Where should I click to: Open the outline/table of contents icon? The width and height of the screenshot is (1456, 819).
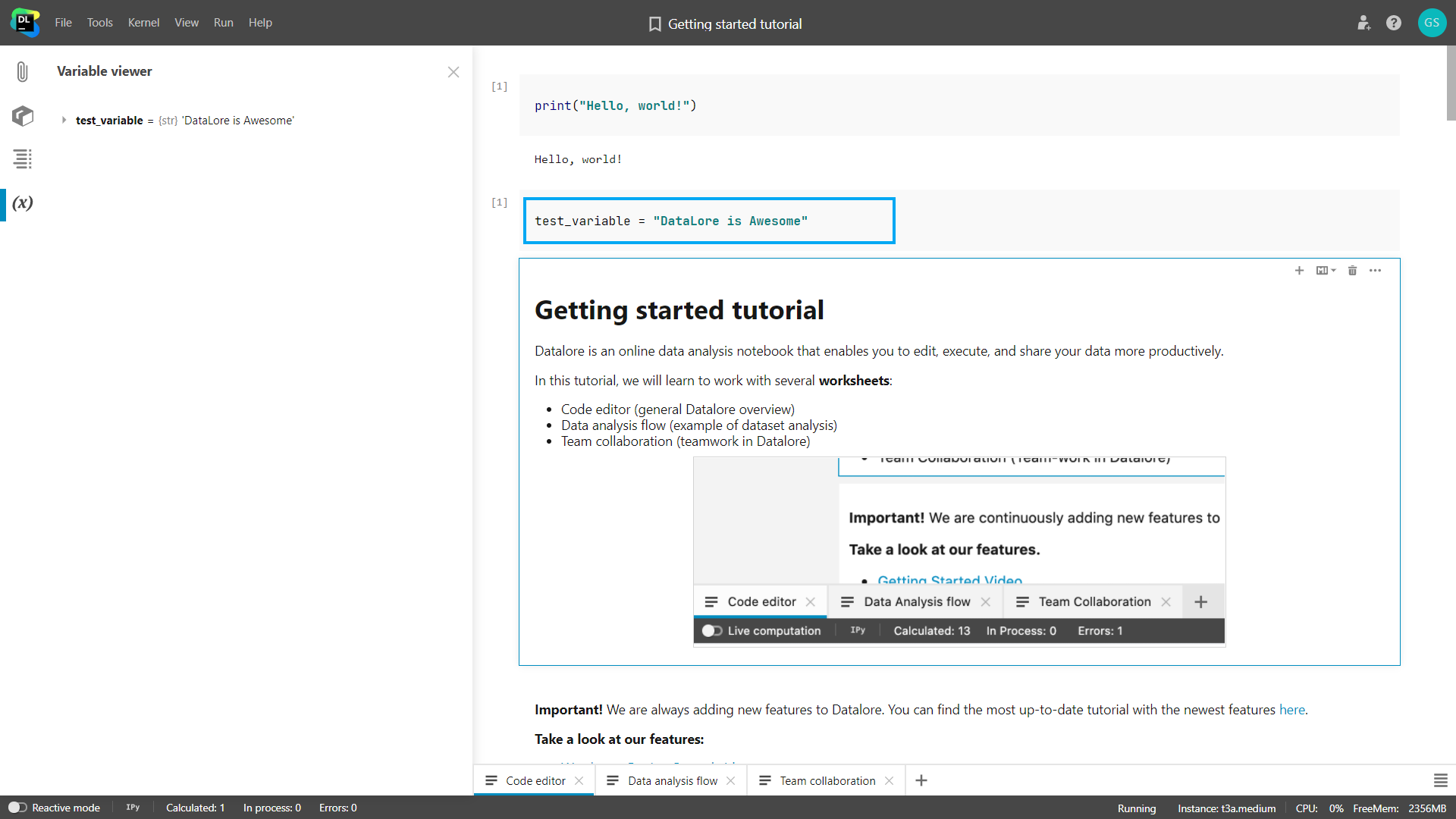tap(22, 159)
